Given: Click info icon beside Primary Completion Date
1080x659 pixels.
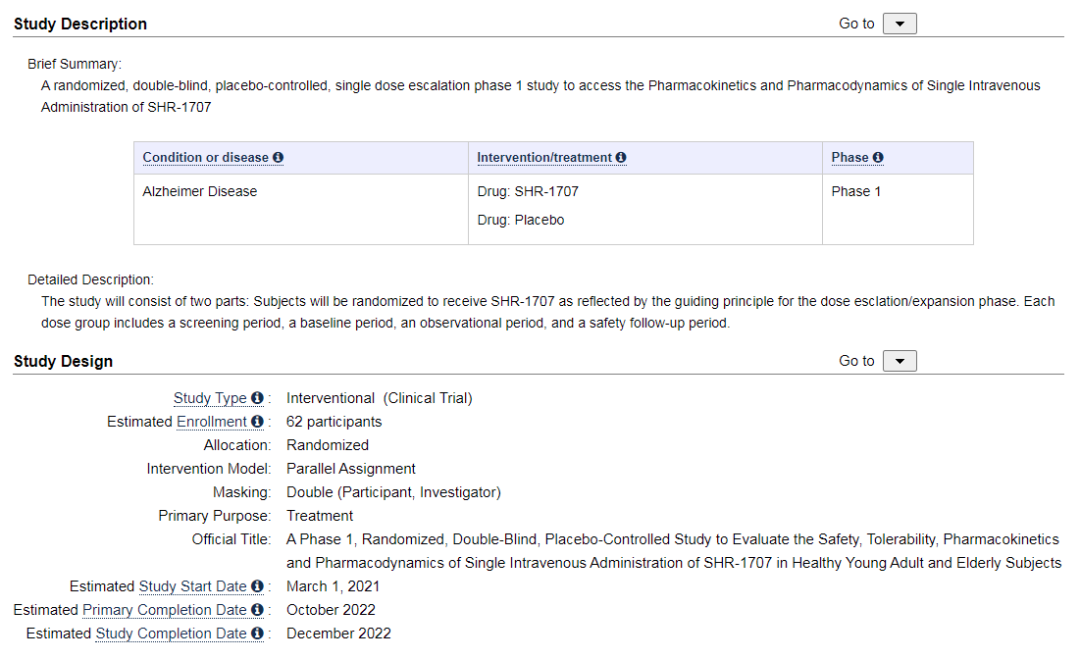Looking at the screenshot, I should click(257, 610).
